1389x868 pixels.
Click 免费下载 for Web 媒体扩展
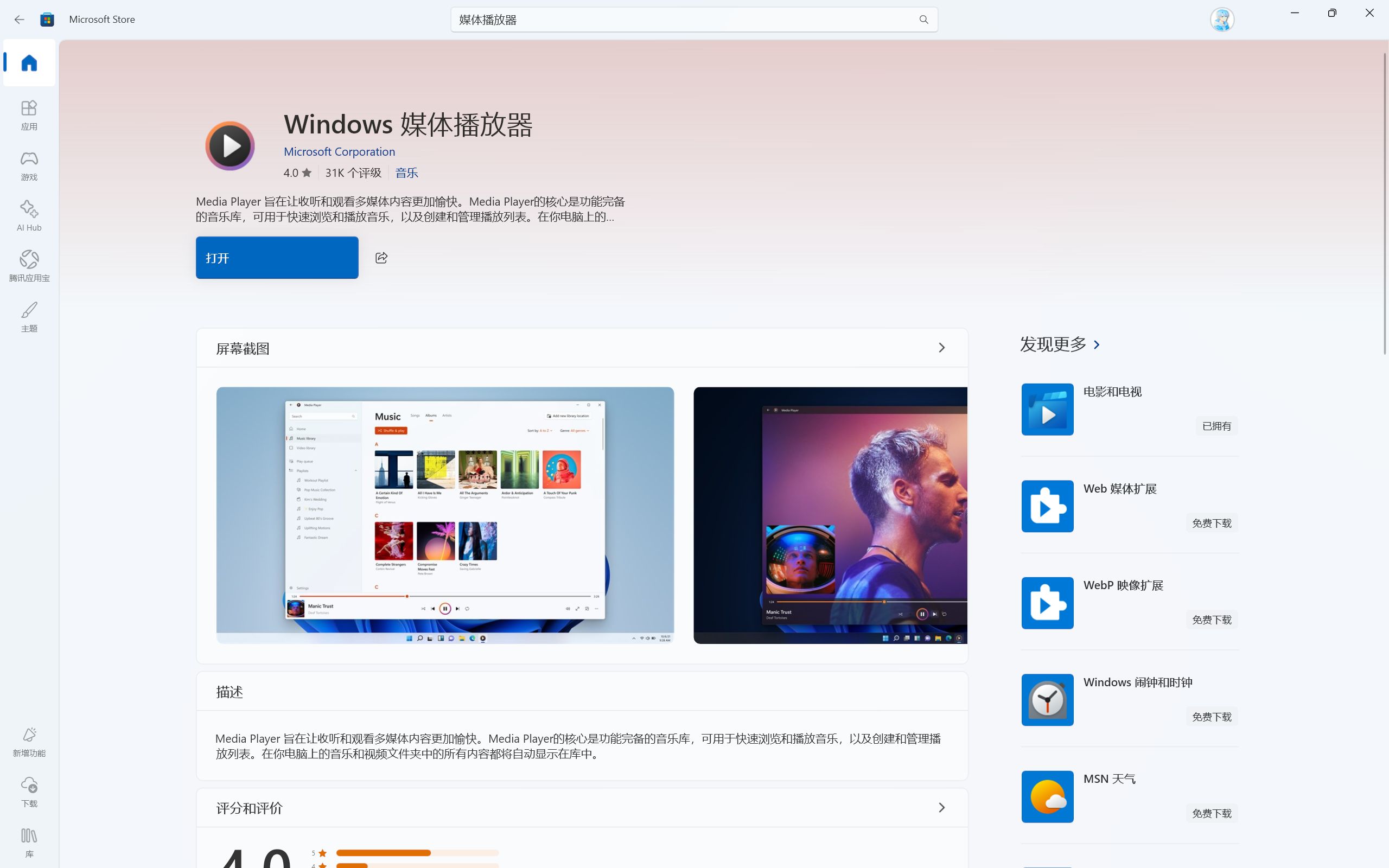(1212, 523)
